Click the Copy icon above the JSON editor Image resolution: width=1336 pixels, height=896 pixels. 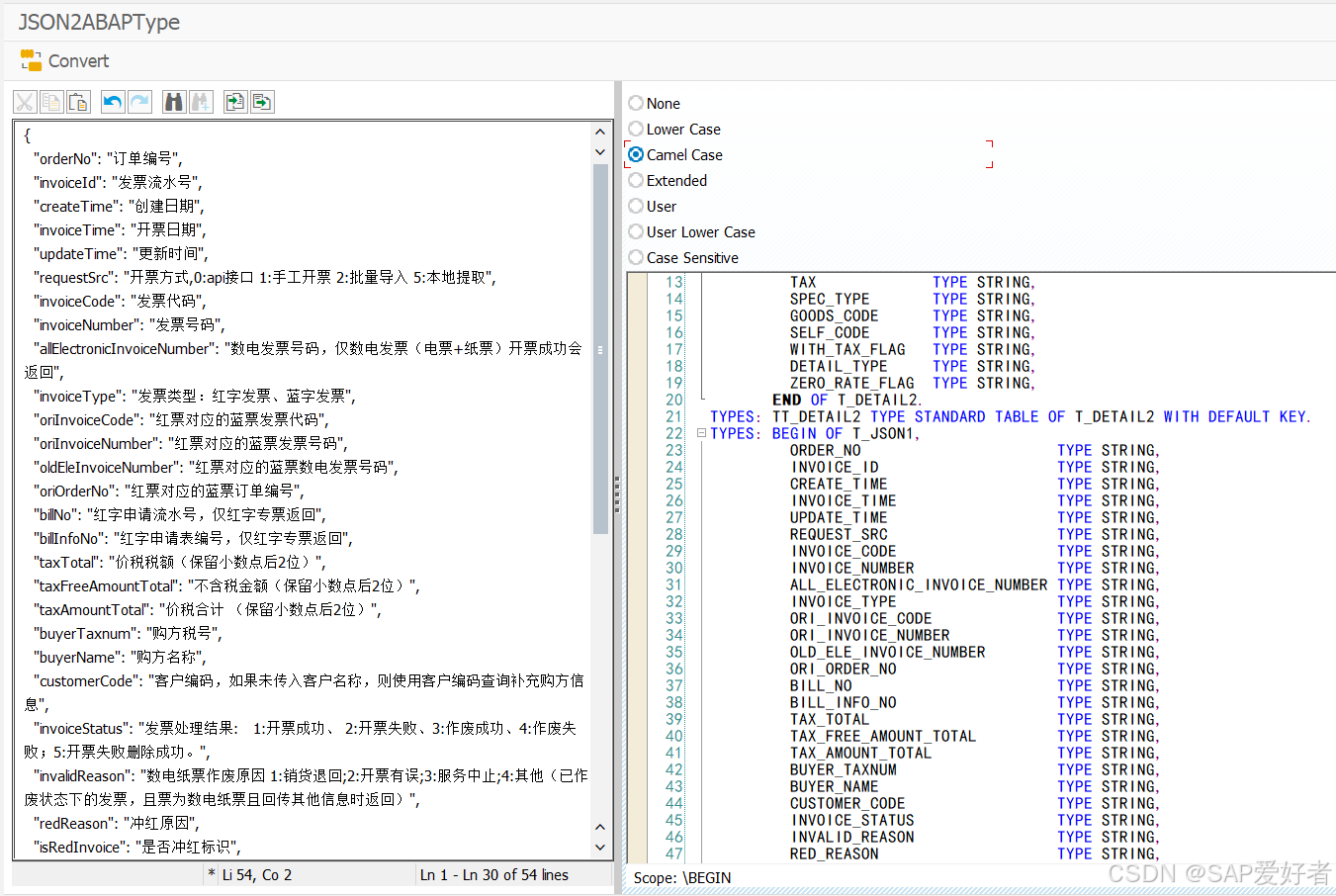pyautogui.click(x=50, y=102)
